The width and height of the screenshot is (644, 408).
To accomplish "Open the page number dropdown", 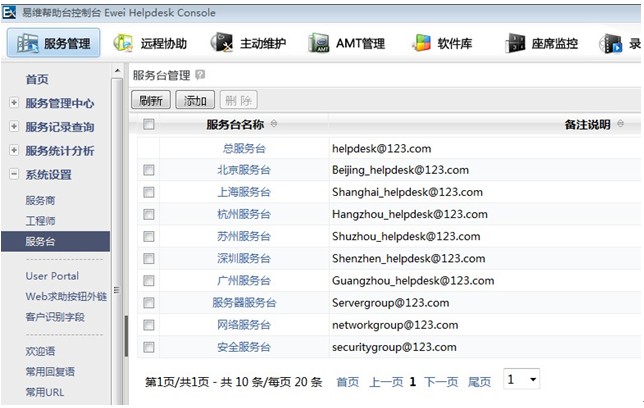I will coord(521,380).
